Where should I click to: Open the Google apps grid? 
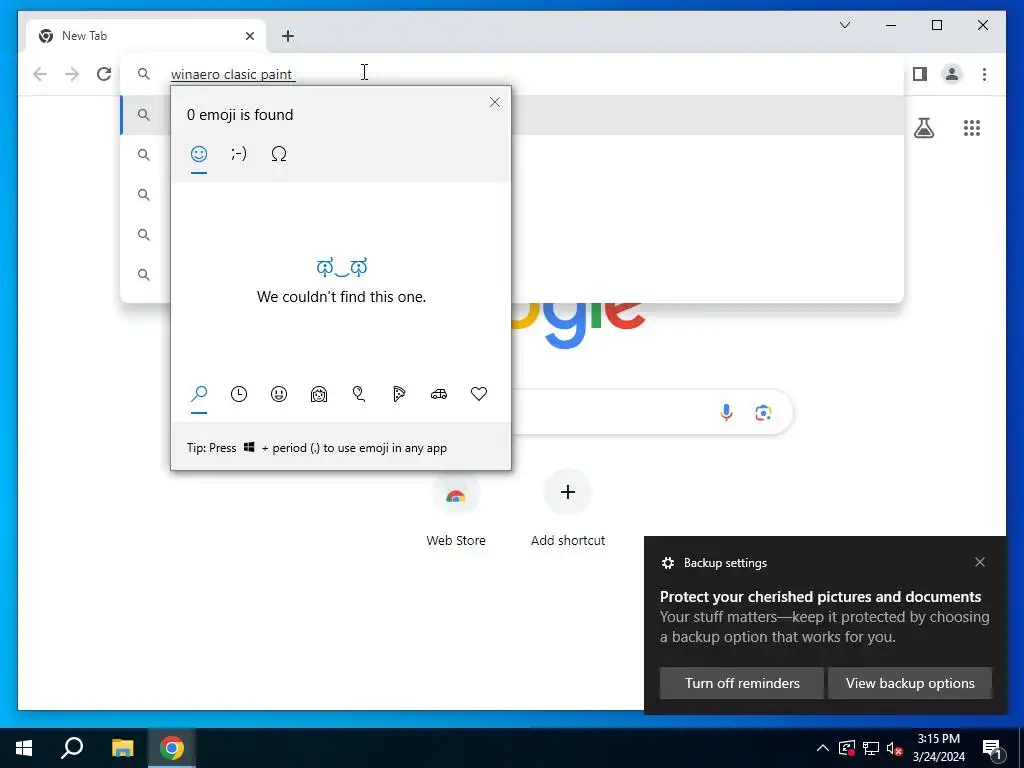(972, 128)
